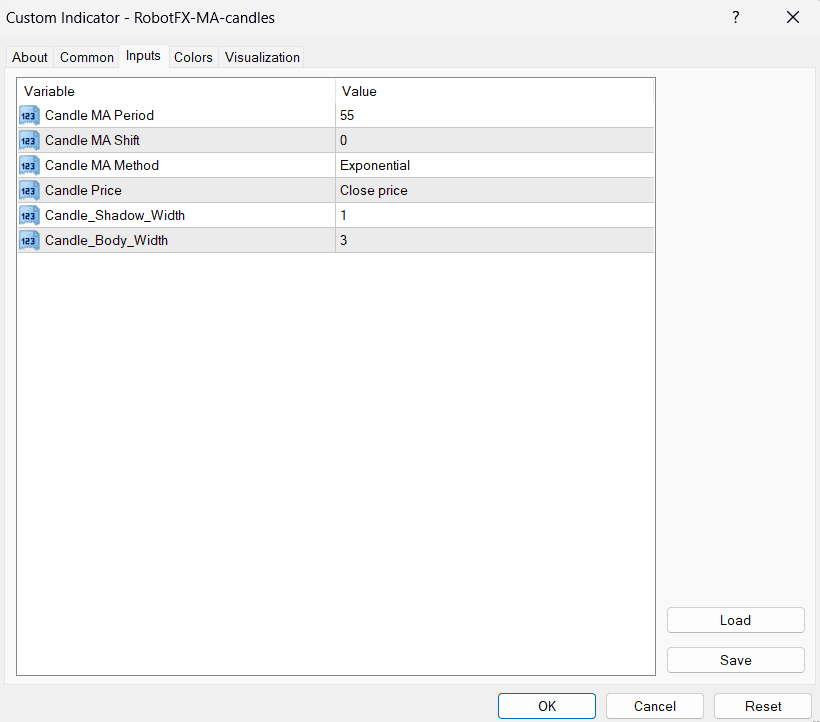Select the Candle_Shadow_Width variable name
The height and width of the screenshot is (722, 820).
tap(115, 215)
